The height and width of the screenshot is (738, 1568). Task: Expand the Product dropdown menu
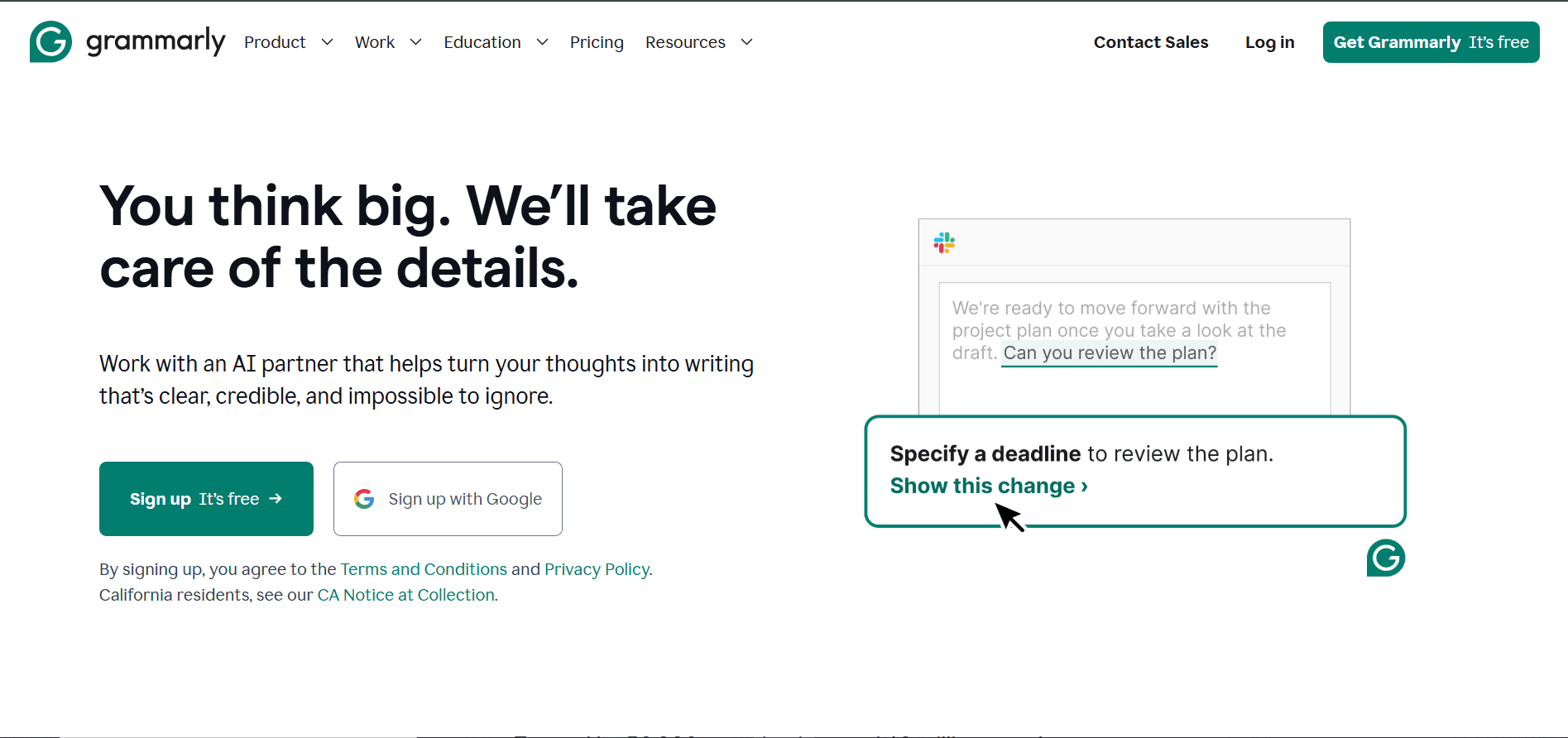click(x=288, y=41)
